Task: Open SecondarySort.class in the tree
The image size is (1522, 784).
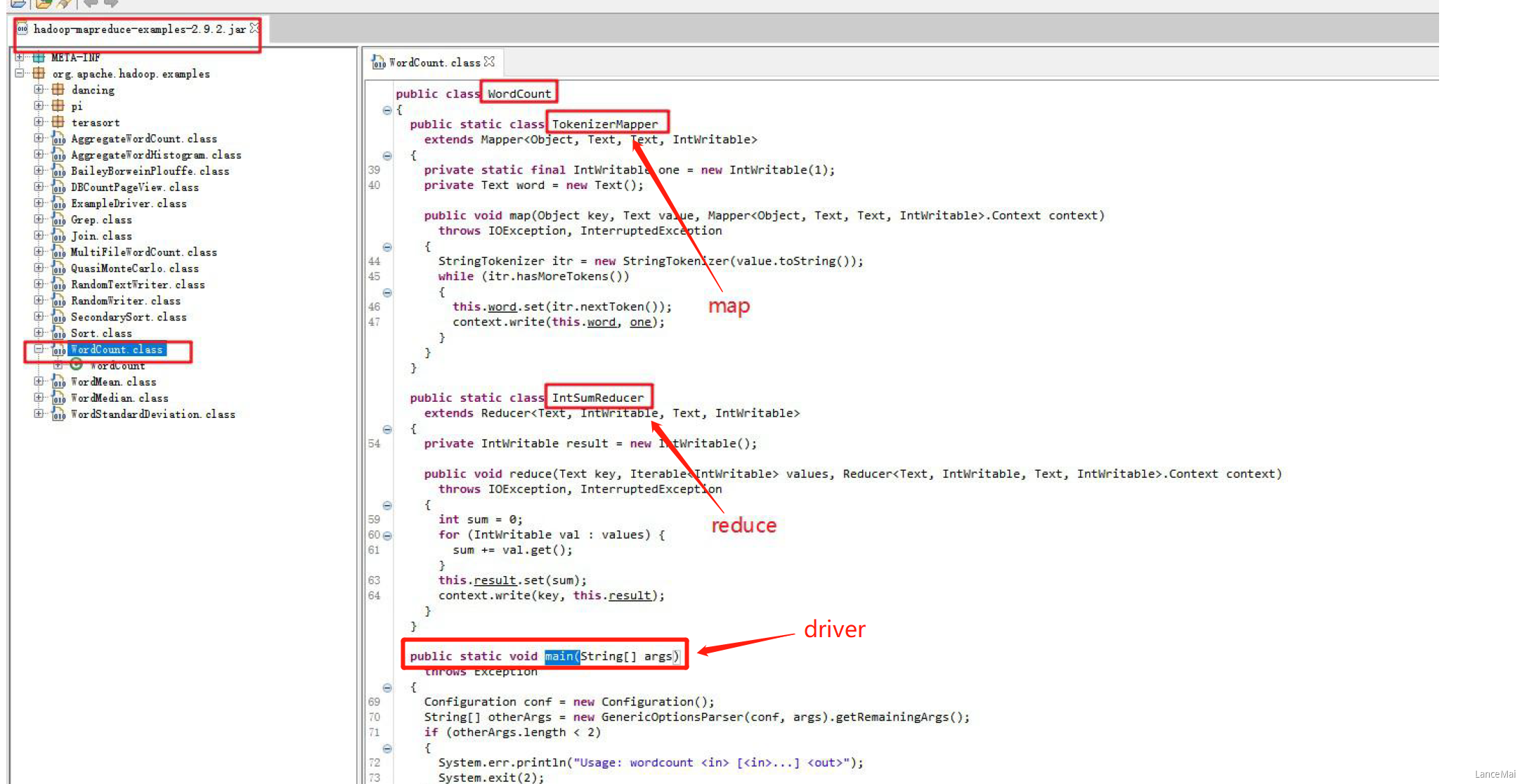Action: click(129, 317)
